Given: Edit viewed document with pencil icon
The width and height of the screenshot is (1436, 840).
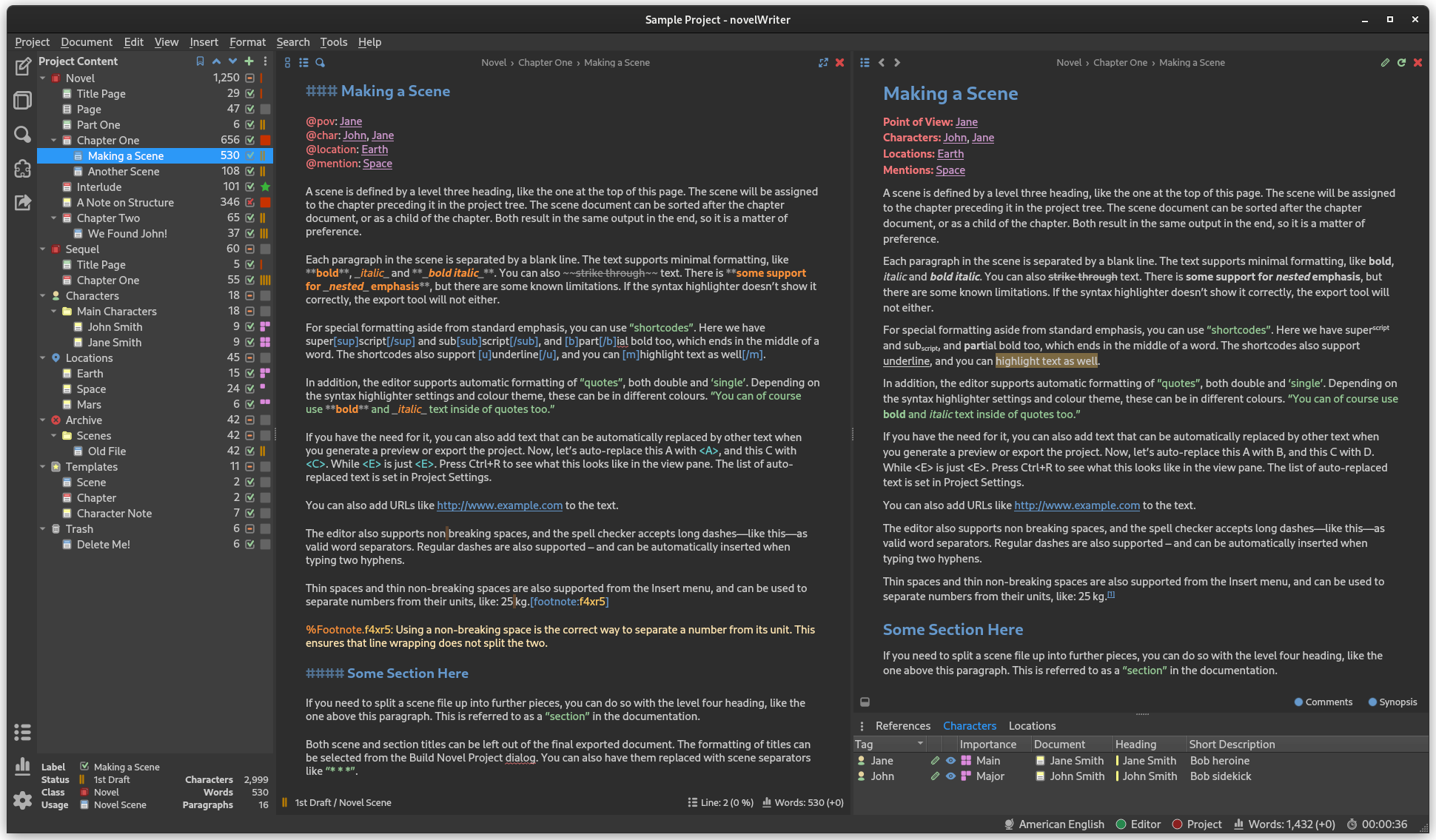Looking at the screenshot, I should pos(1385,63).
